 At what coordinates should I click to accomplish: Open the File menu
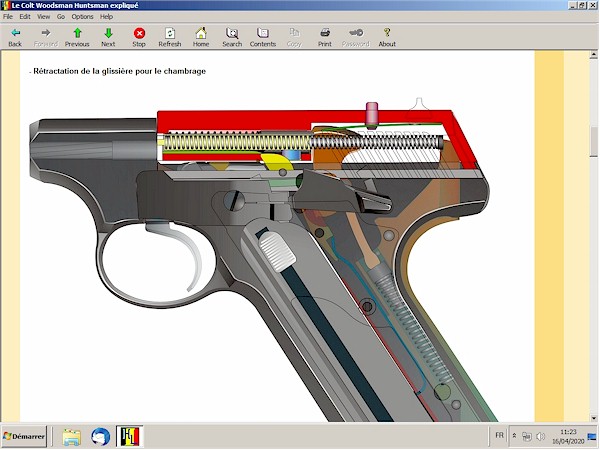click(x=8, y=16)
